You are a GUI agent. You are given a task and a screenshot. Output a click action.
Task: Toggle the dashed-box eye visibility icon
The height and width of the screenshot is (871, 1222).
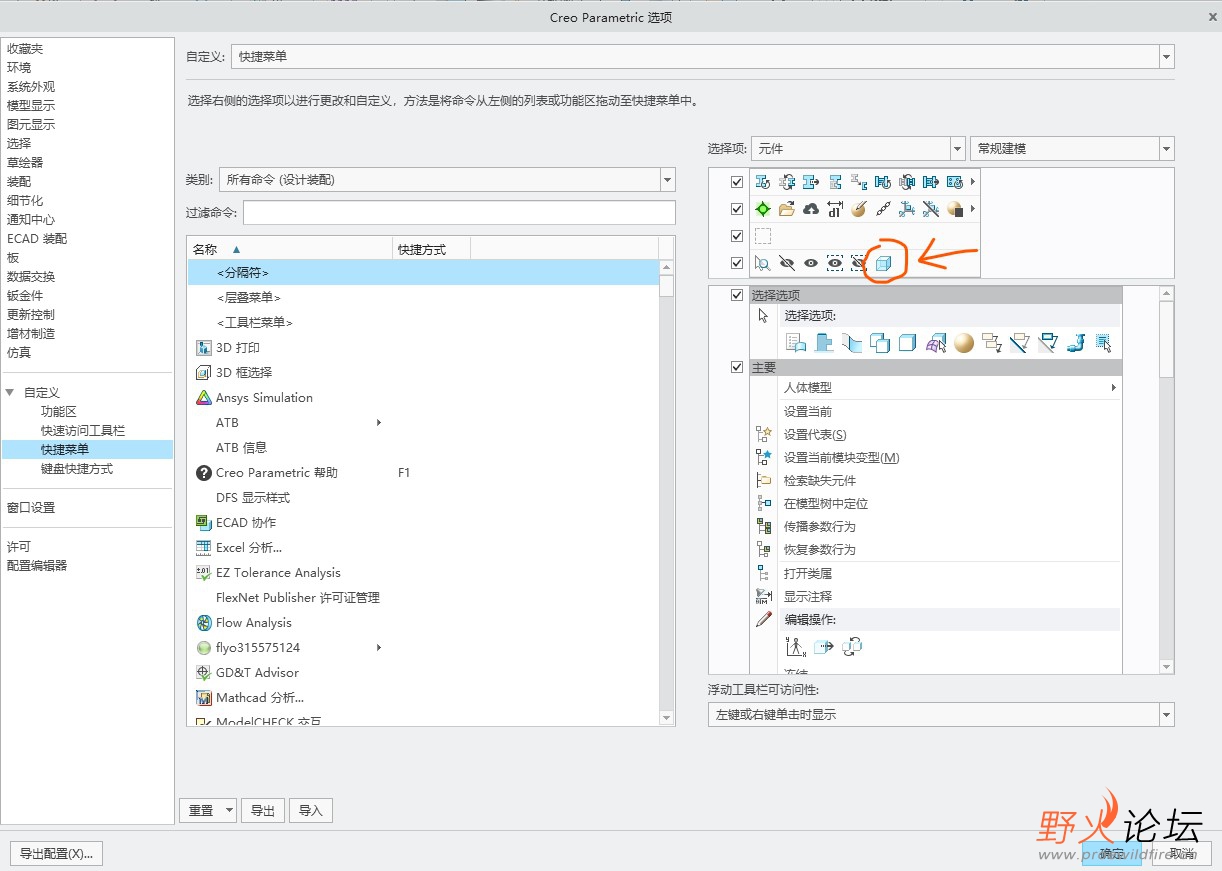pos(835,263)
